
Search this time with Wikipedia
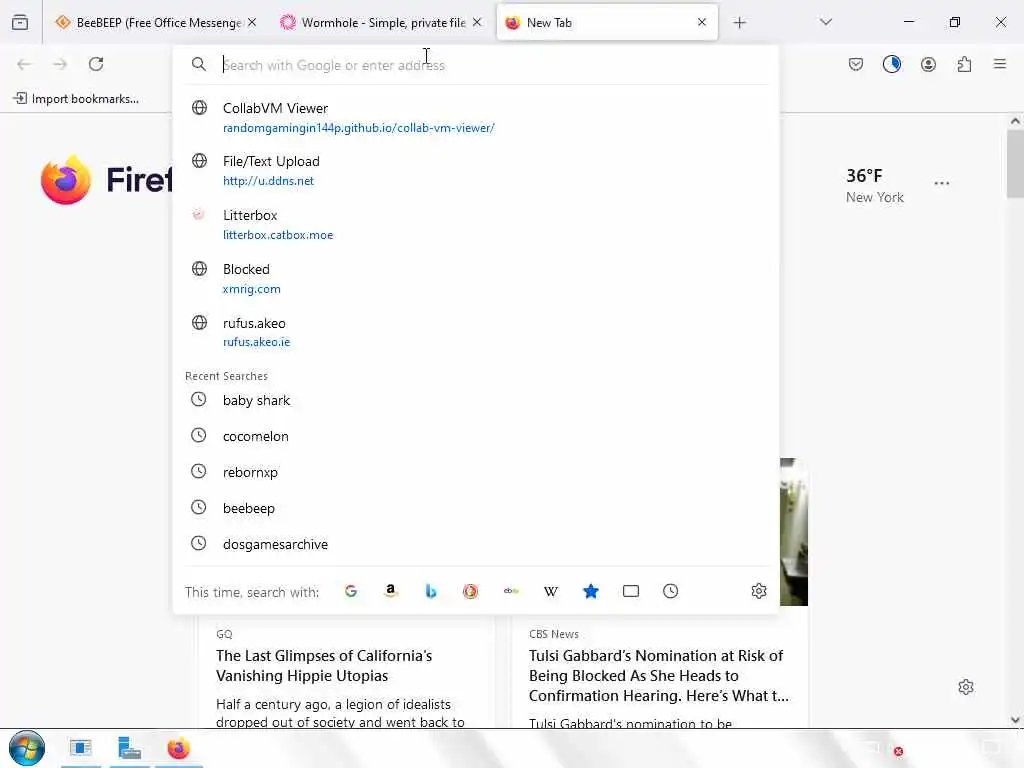(551, 591)
